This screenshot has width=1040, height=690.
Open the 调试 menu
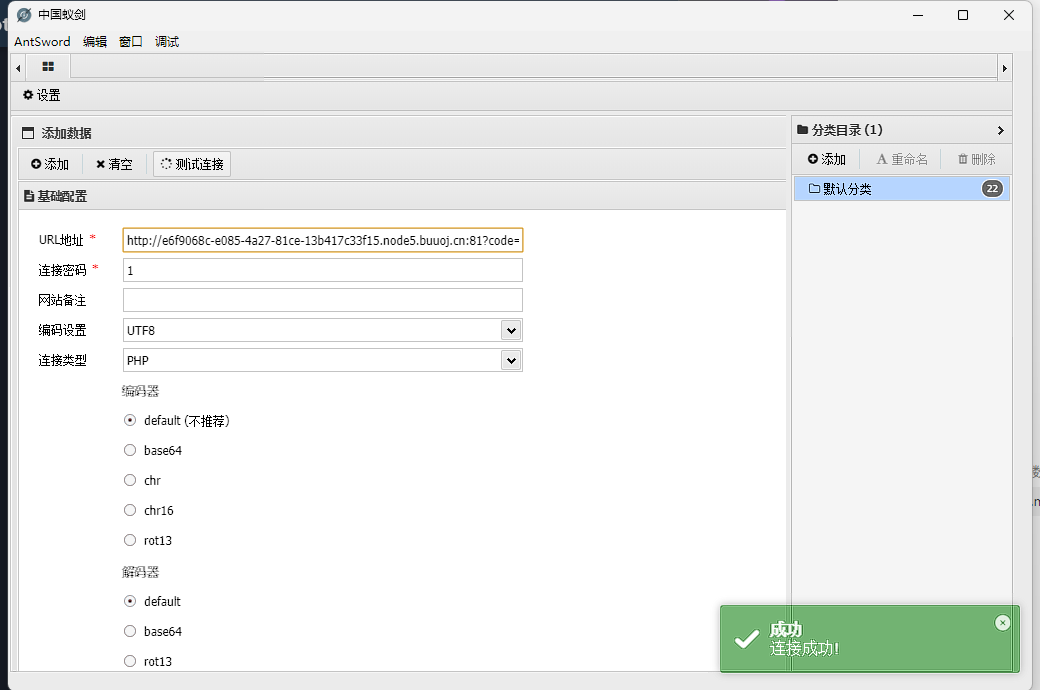166,42
